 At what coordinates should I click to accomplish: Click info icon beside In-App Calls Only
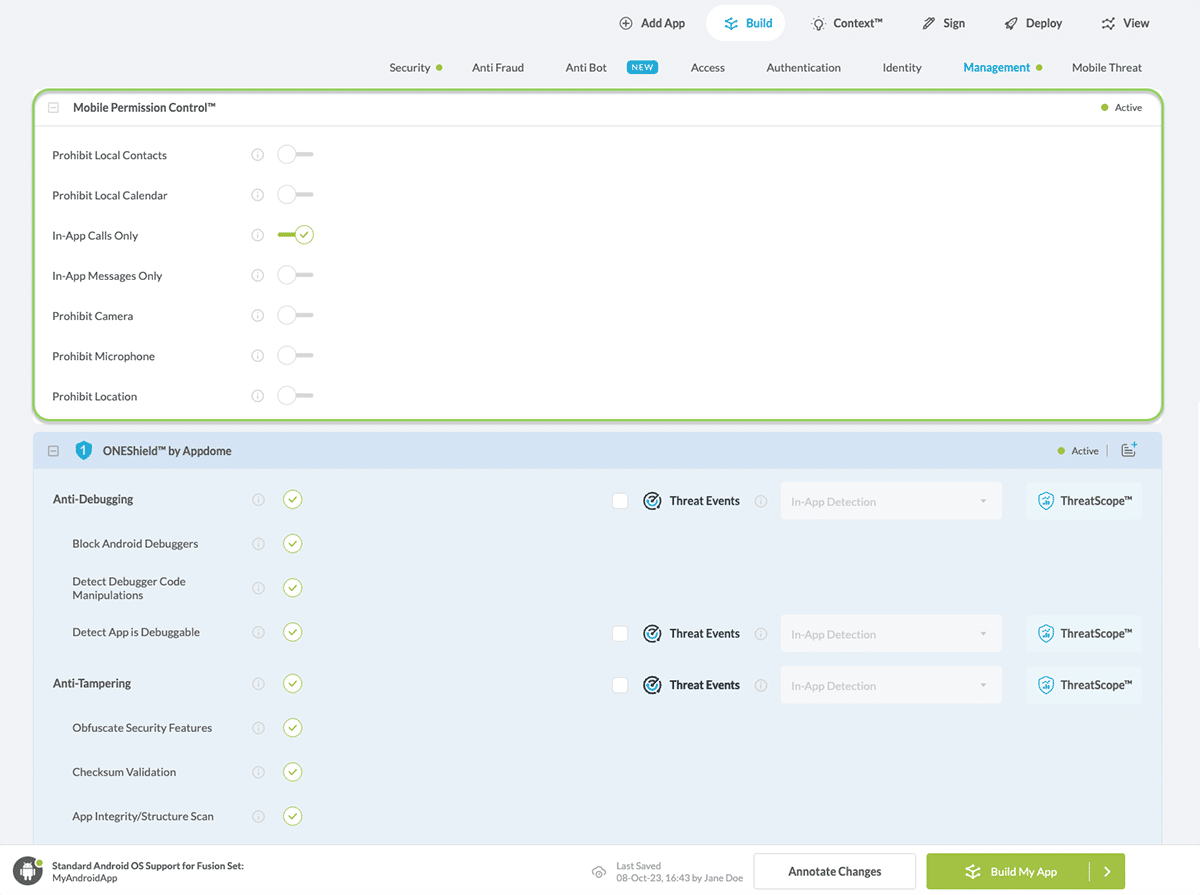[x=257, y=236]
